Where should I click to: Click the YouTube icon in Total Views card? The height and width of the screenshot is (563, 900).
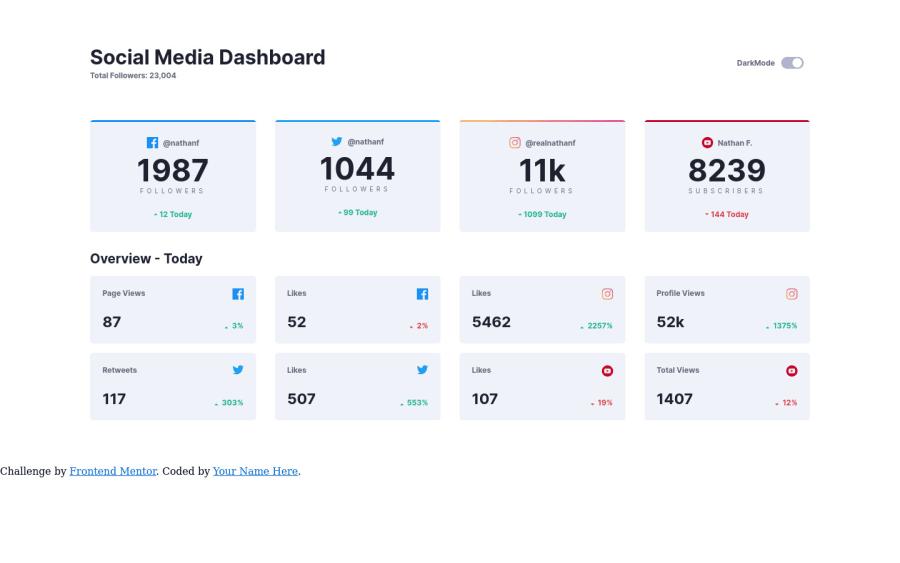pos(792,371)
